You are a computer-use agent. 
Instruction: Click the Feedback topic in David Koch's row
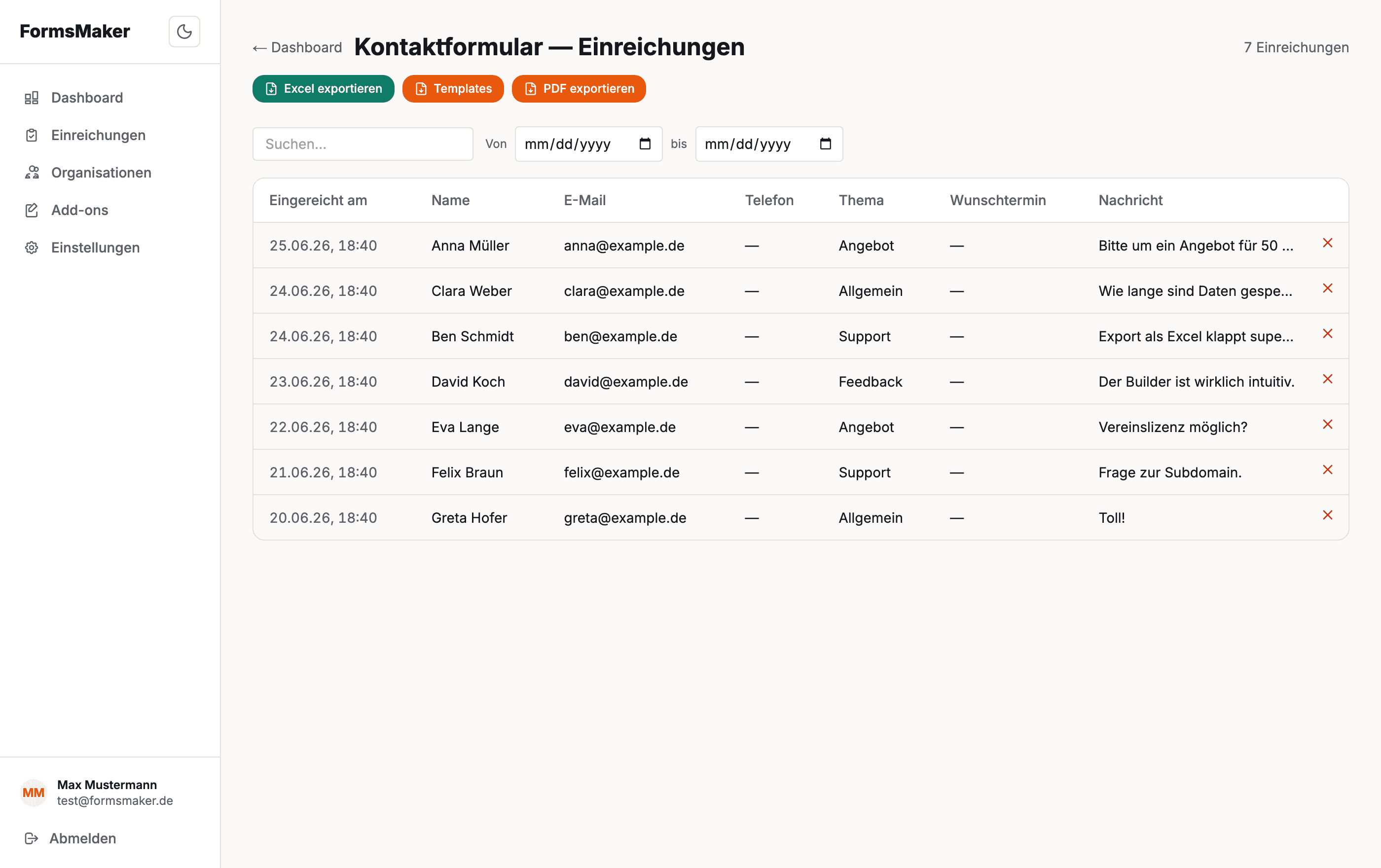point(870,381)
